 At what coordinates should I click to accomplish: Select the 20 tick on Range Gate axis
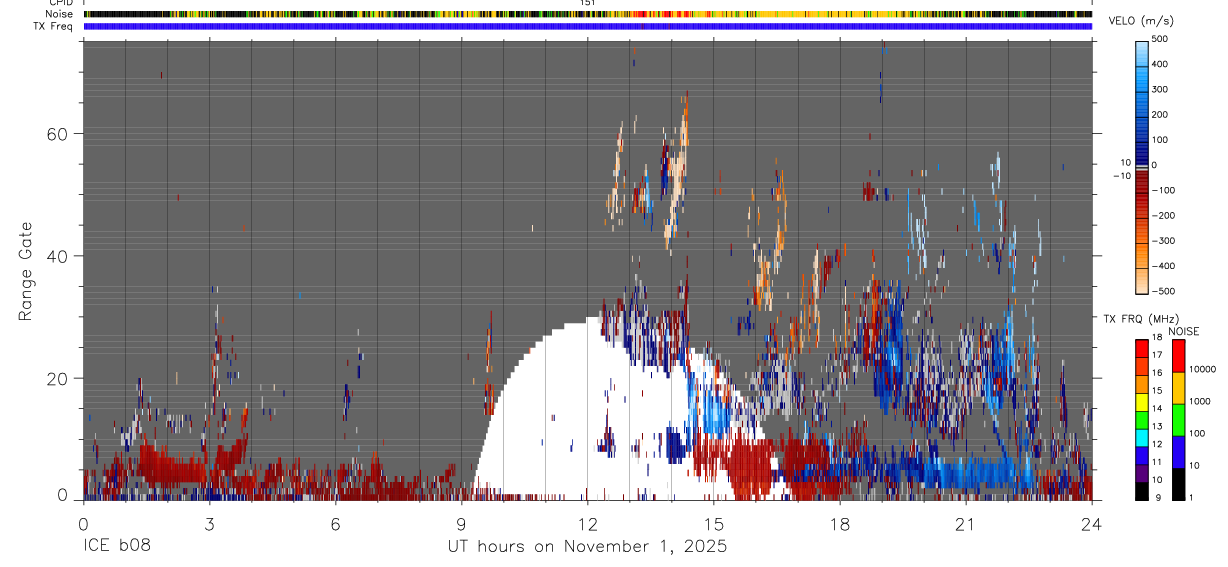coord(59,379)
